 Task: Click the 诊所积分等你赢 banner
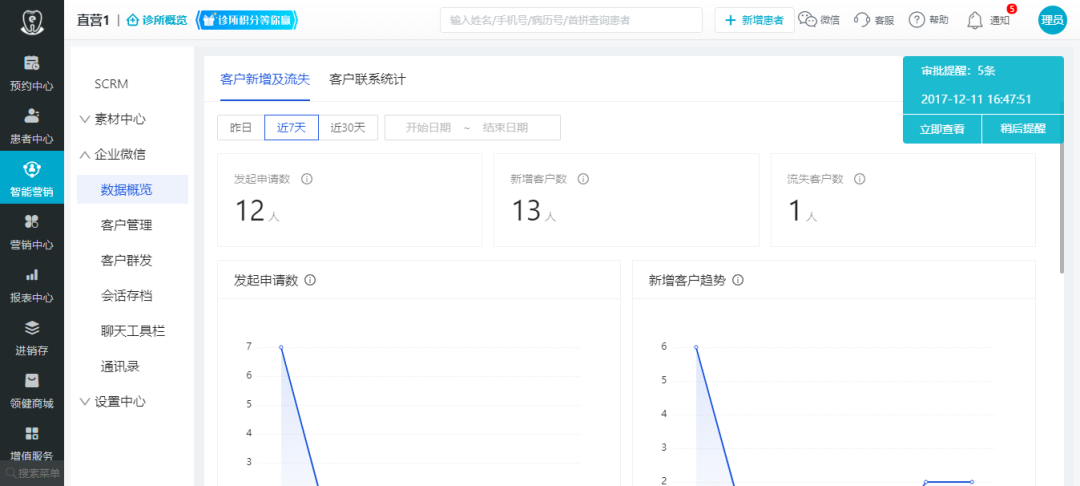(x=247, y=20)
